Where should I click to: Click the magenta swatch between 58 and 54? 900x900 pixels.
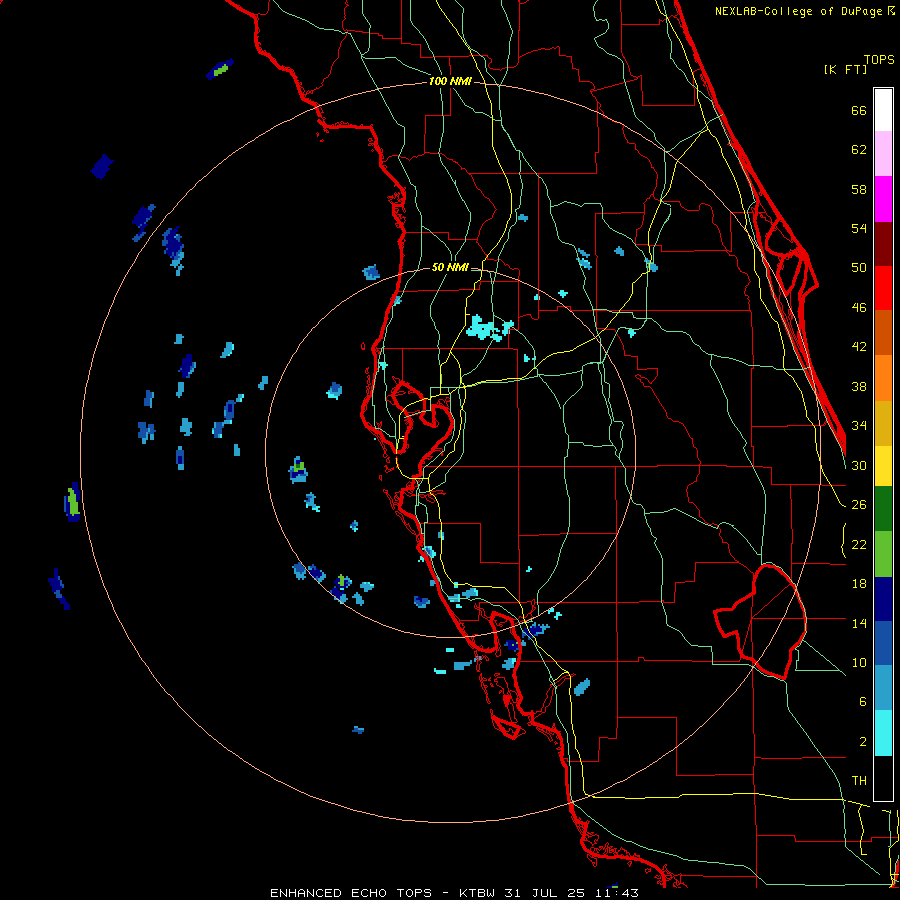pos(883,199)
